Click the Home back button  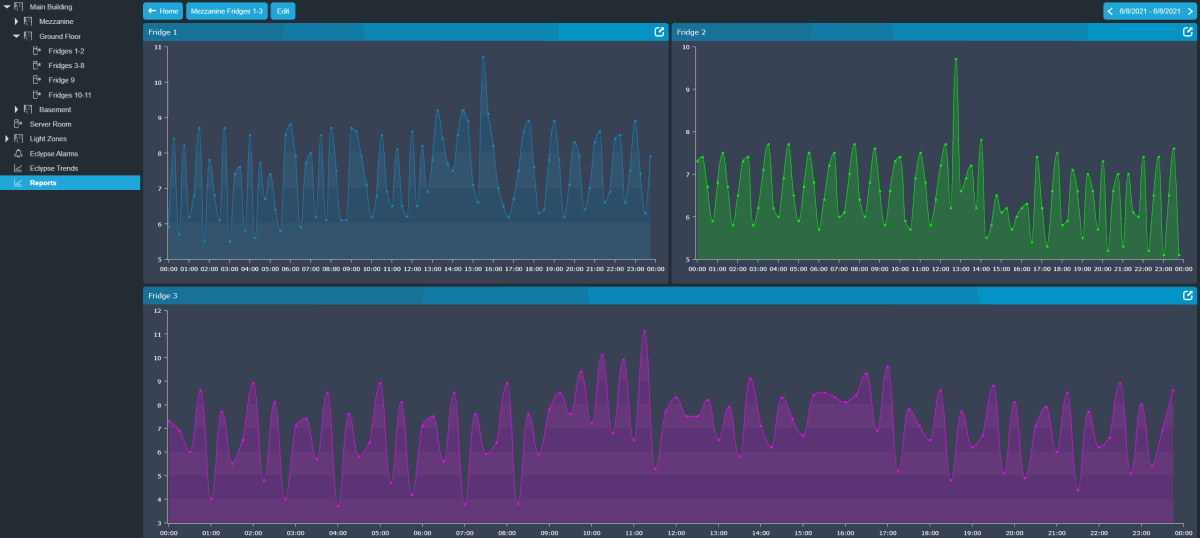163,11
